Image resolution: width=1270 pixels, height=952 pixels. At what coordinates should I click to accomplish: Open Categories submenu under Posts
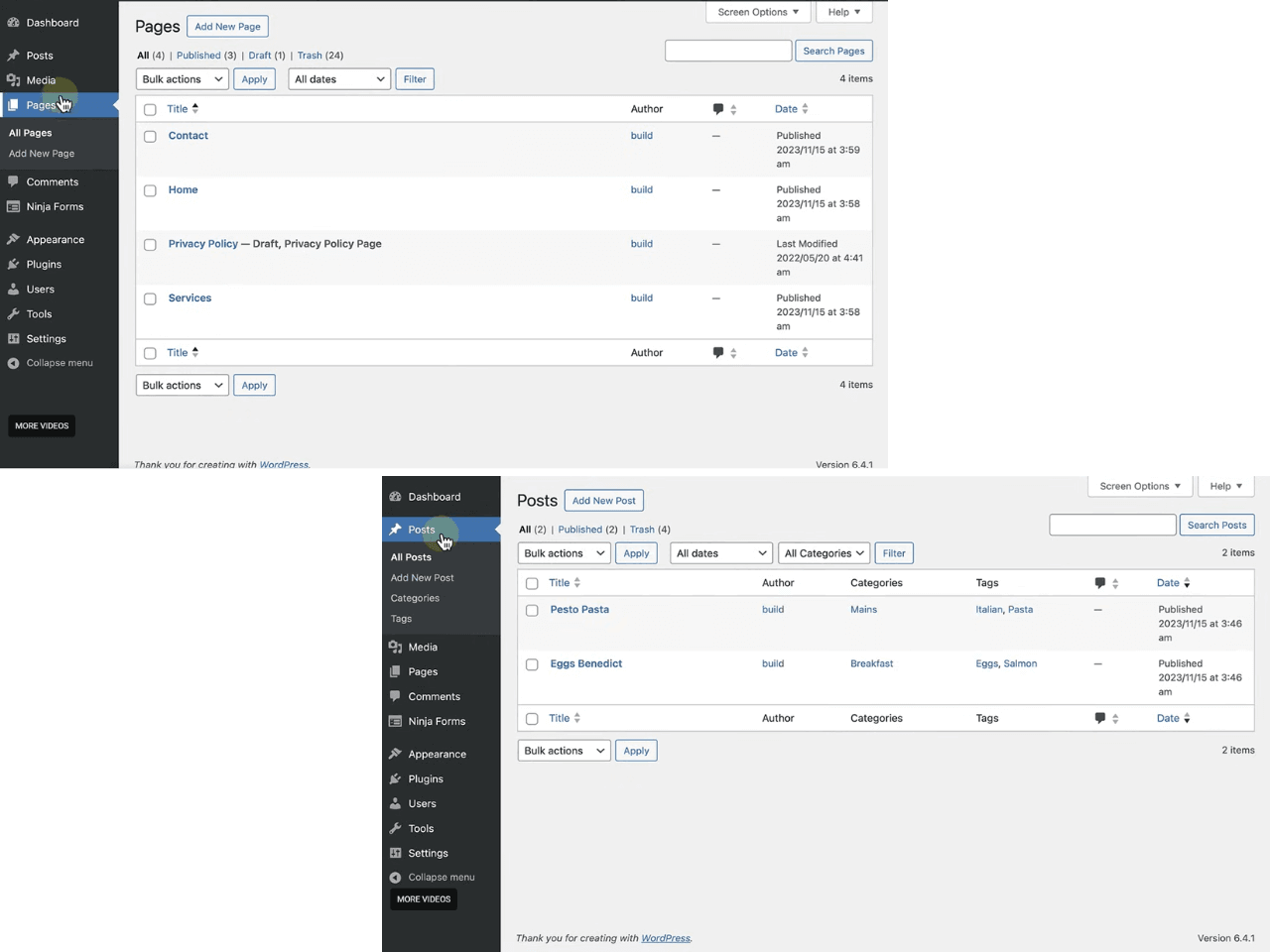pyautogui.click(x=415, y=598)
